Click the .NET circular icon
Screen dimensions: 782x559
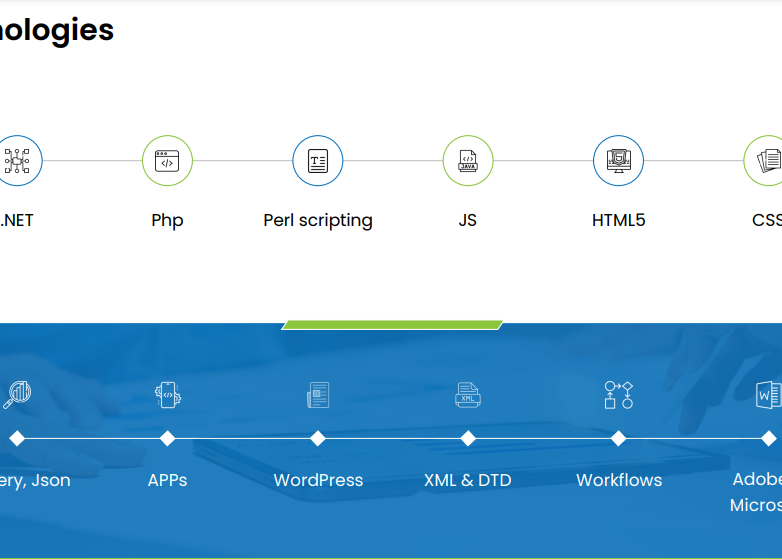(17, 161)
